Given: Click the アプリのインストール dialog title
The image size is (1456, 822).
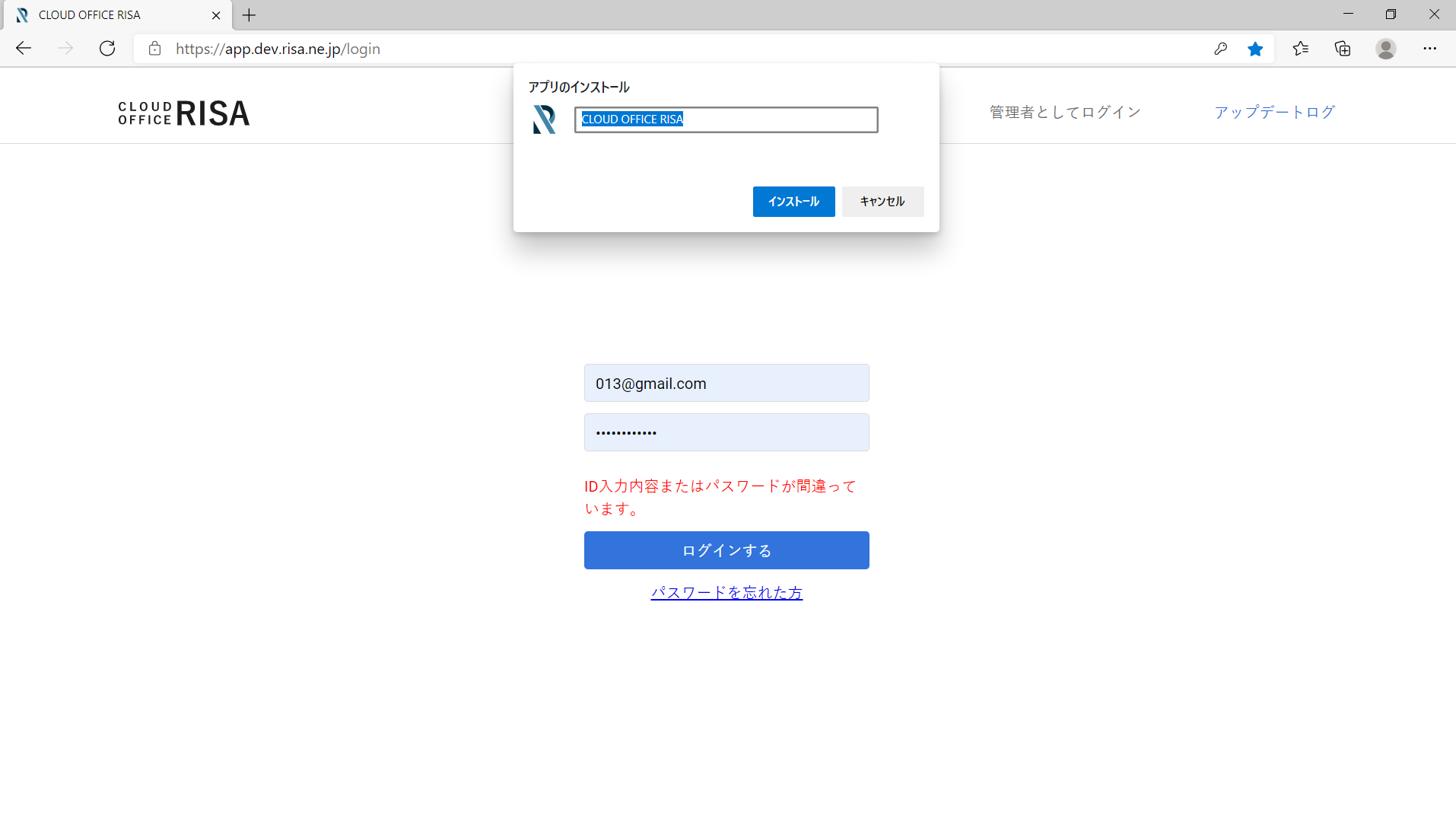Looking at the screenshot, I should tap(579, 88).
